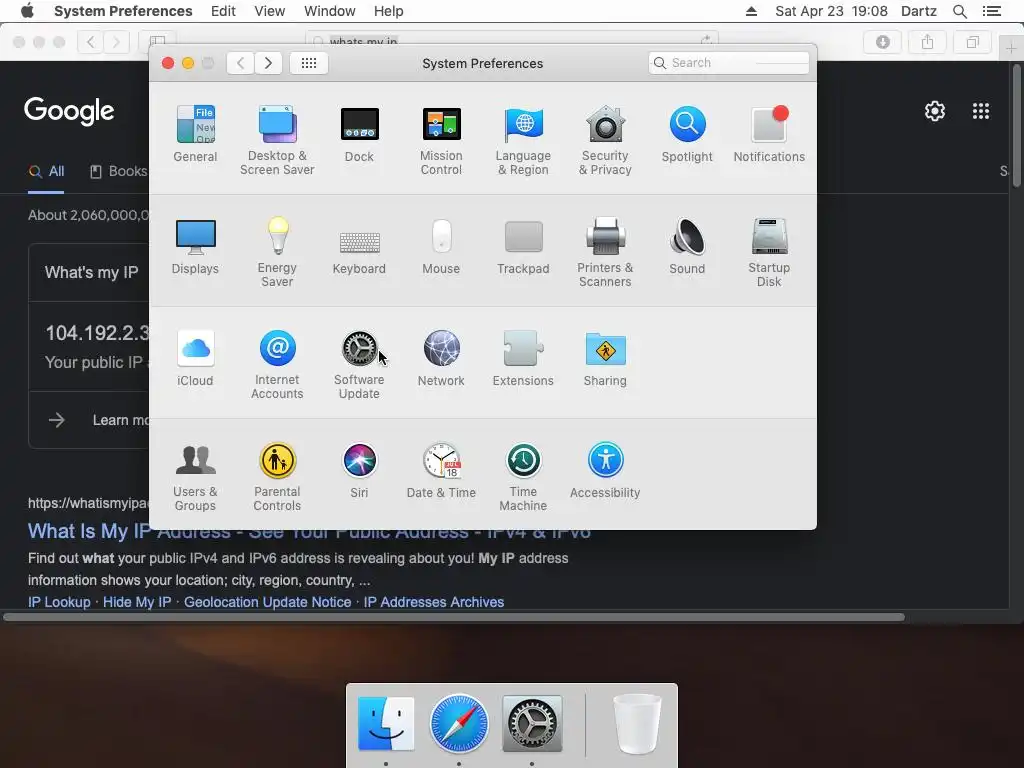Viewport: 1024px width, 768px height.
Task: Open the Help menu
Action: (389, 11)
